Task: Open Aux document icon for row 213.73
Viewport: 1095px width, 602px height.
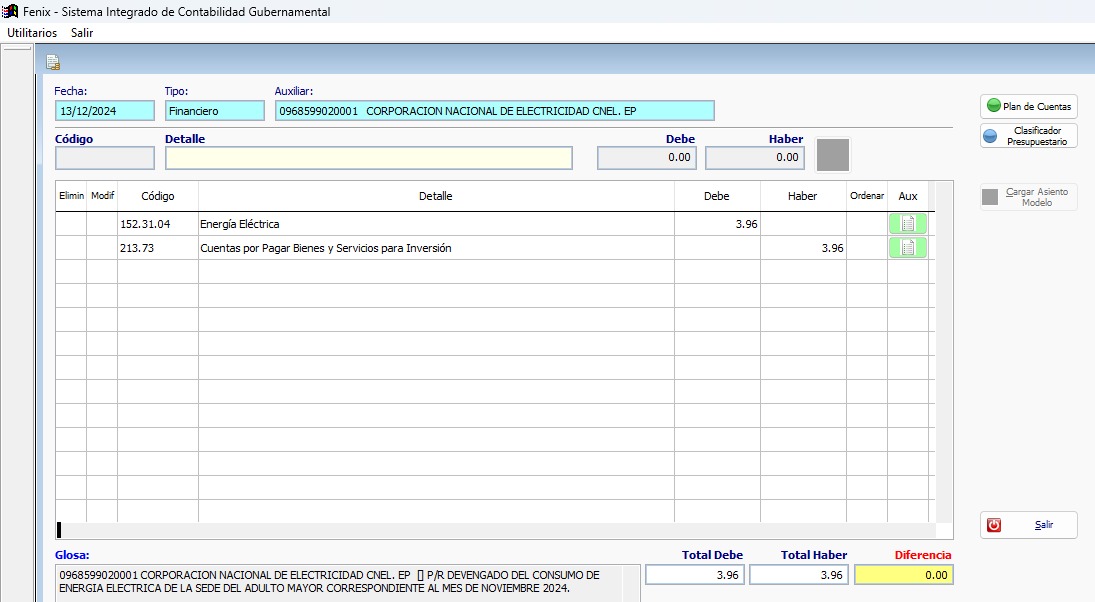Action: coord(907,248)
